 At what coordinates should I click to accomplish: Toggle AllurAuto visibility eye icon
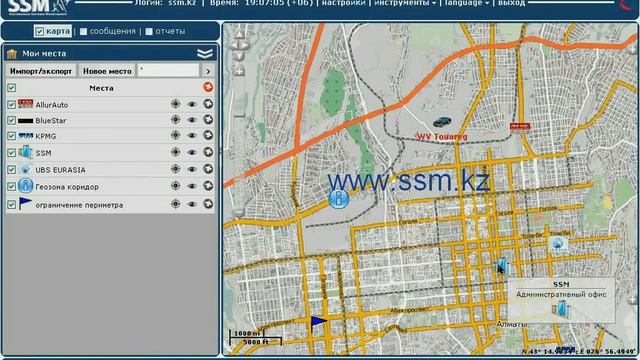[192, 104]
